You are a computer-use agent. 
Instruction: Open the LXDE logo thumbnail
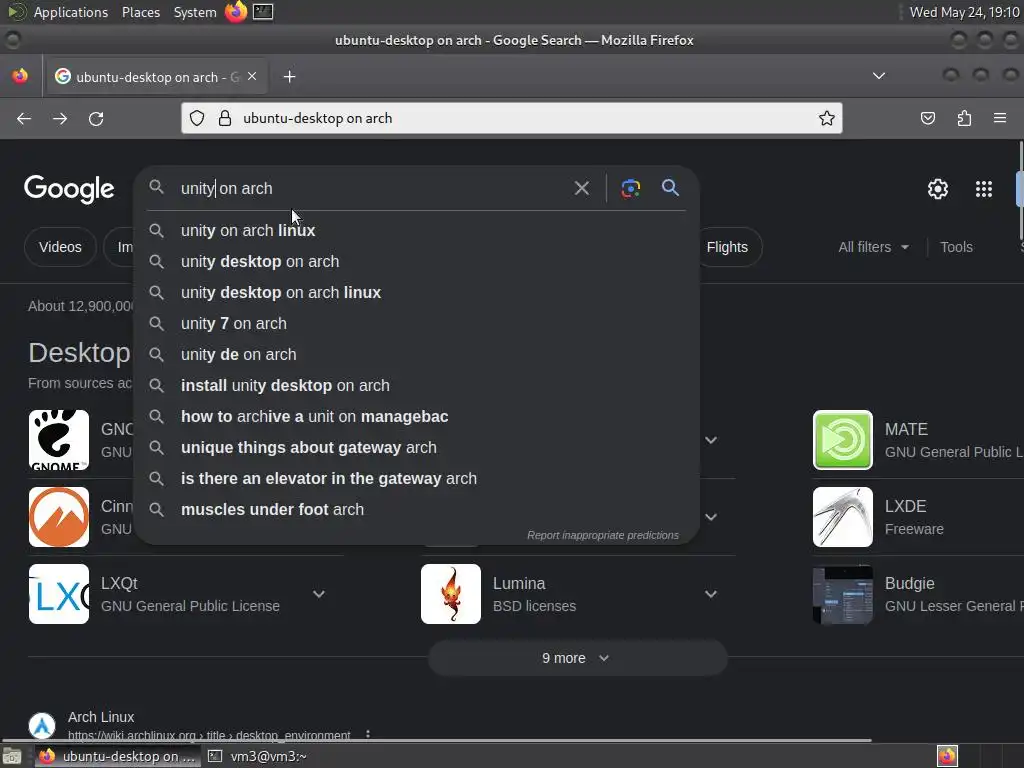[842, 517]
